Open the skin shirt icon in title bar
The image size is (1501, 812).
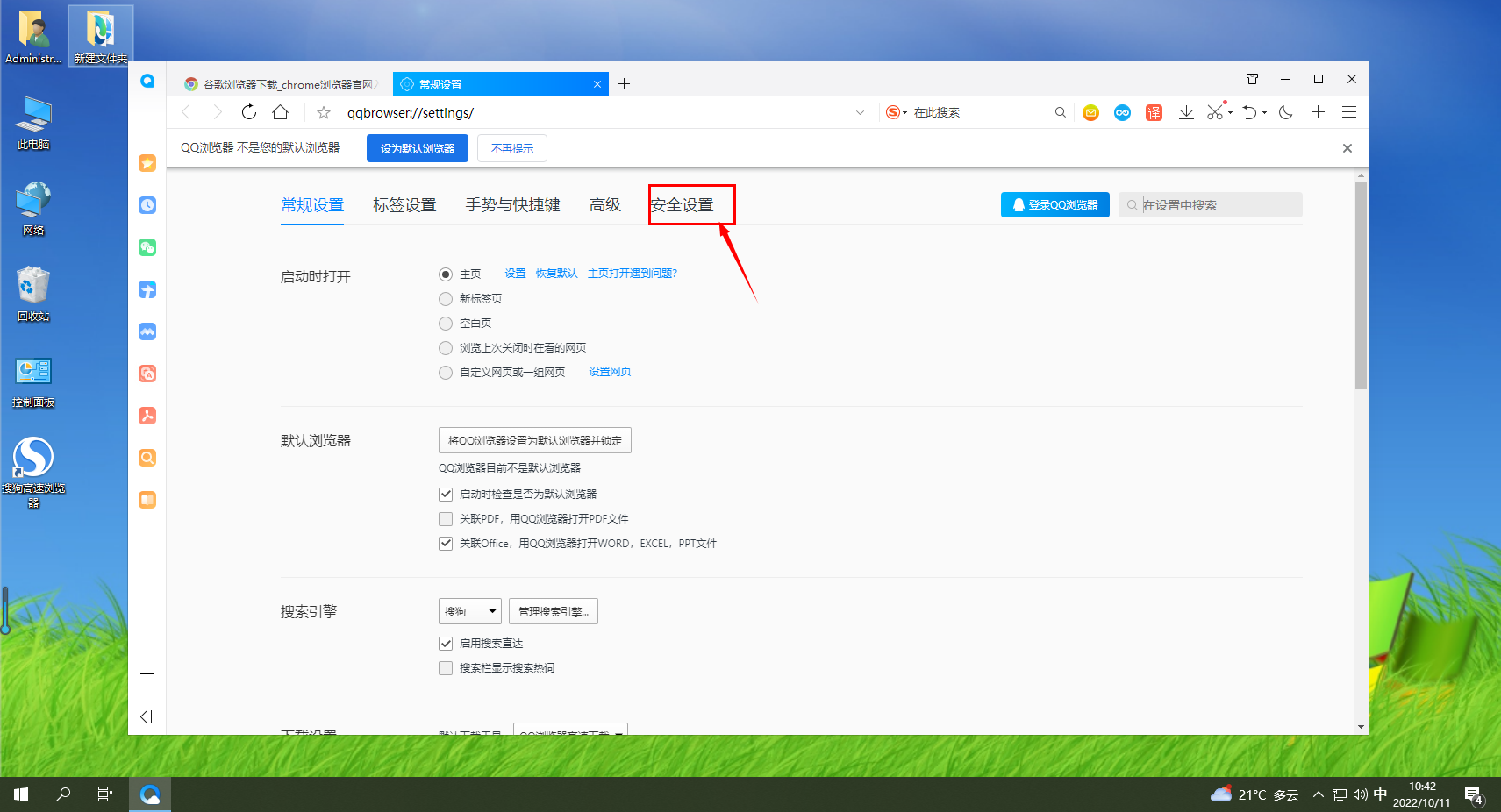pyautogui.click(x=1253, y=79)
